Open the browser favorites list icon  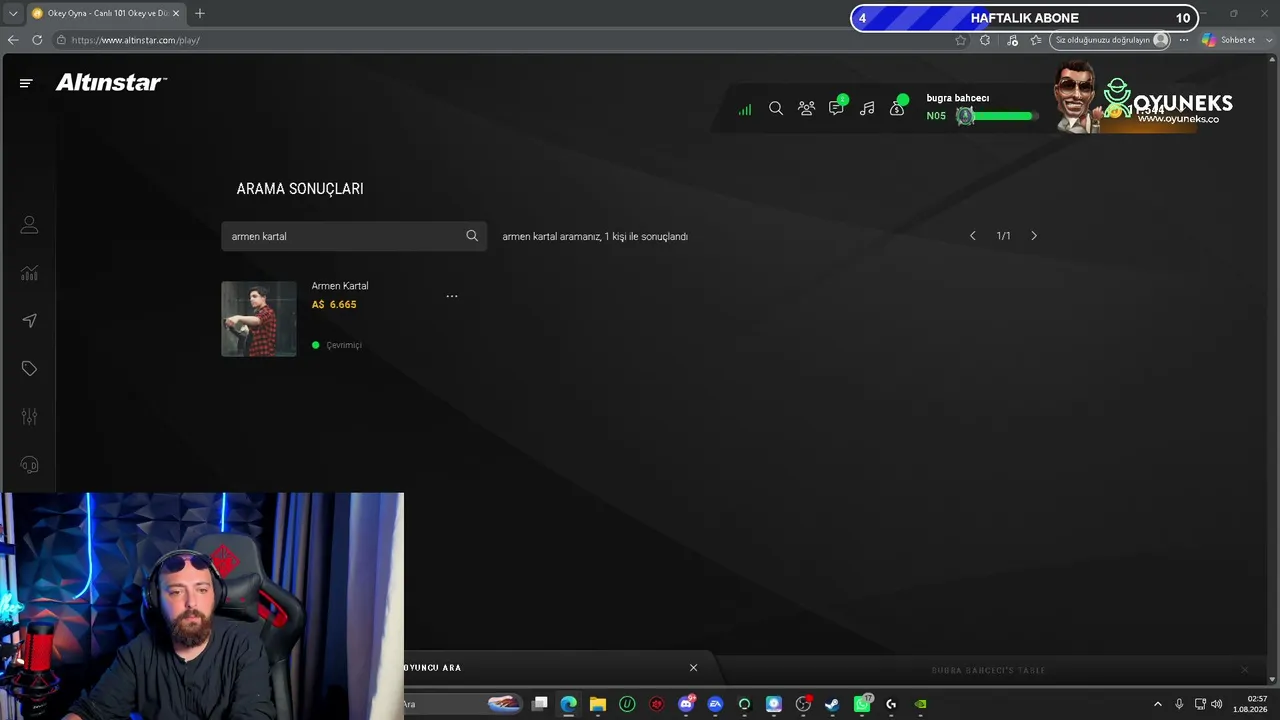[1036, 40]
